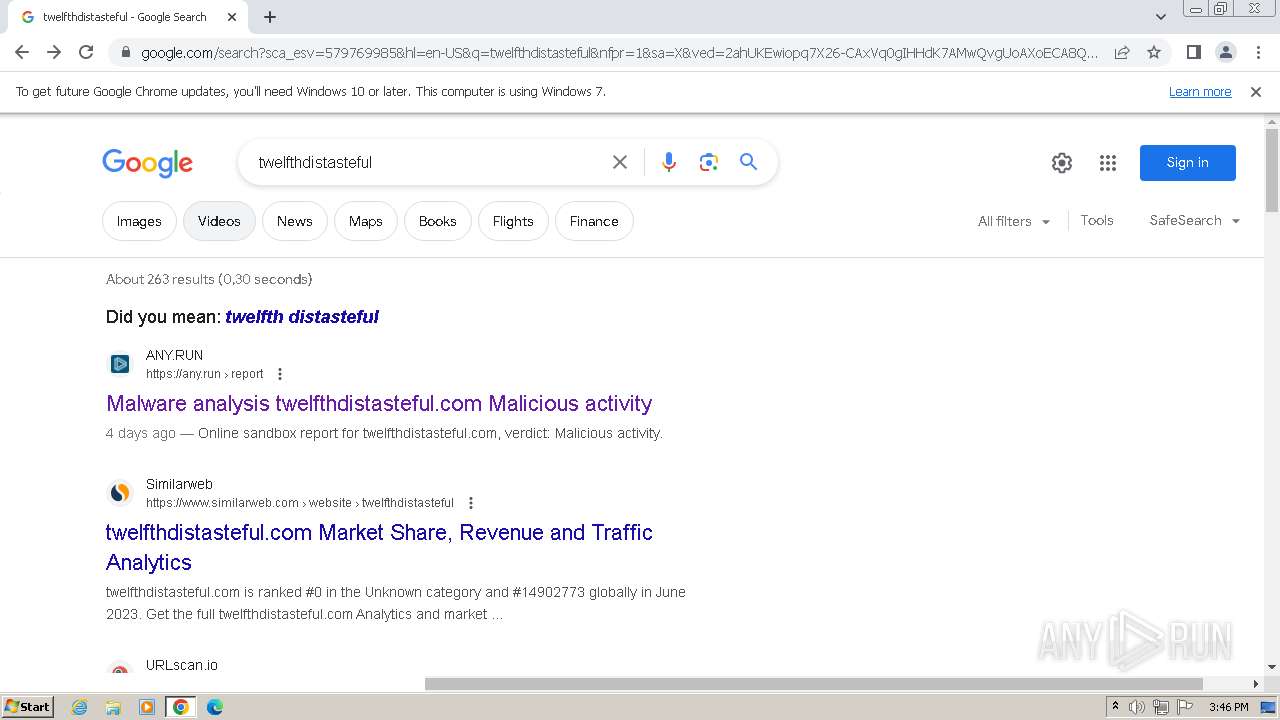Open the Windows Start menu
1280x720 pixels.
point(27,707)
